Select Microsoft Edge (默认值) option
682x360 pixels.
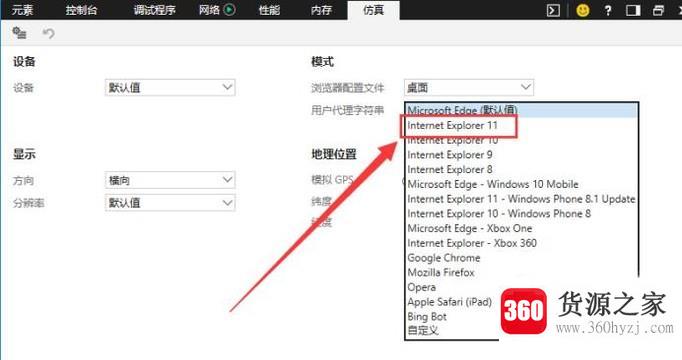coord(522,110)
